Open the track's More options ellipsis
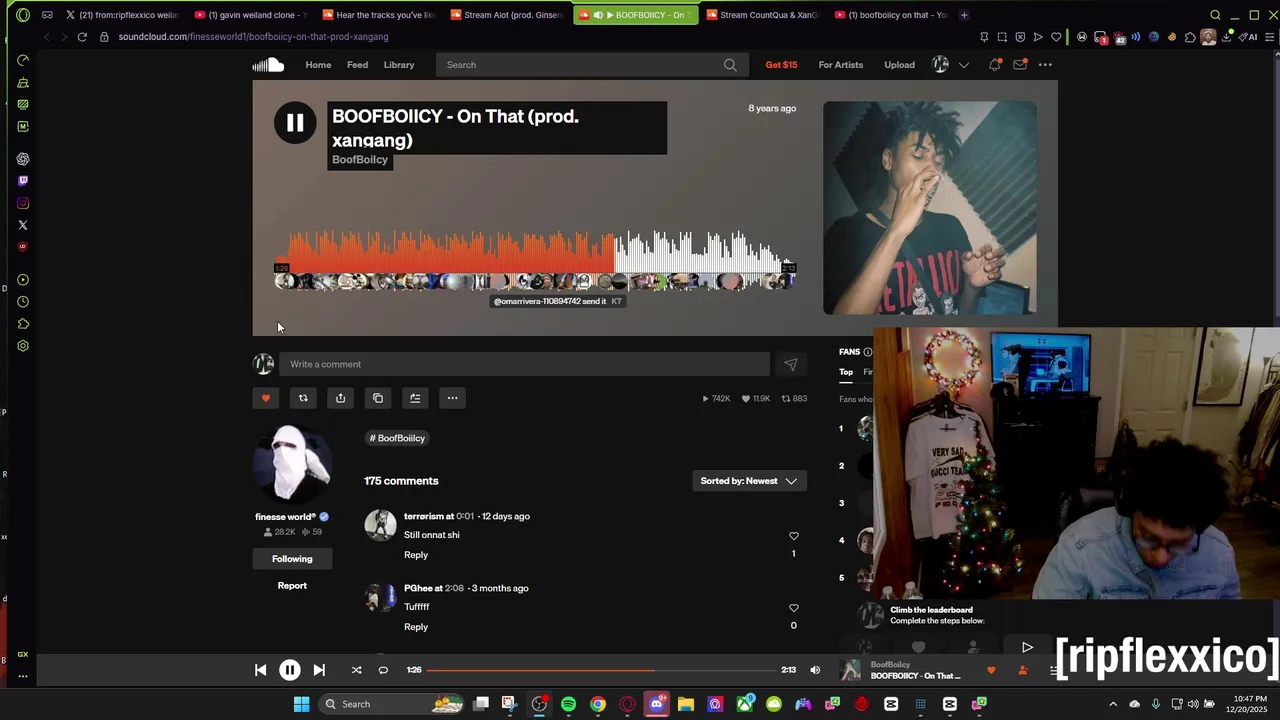This screenshot has height=720, width=1280. point(452,398)
